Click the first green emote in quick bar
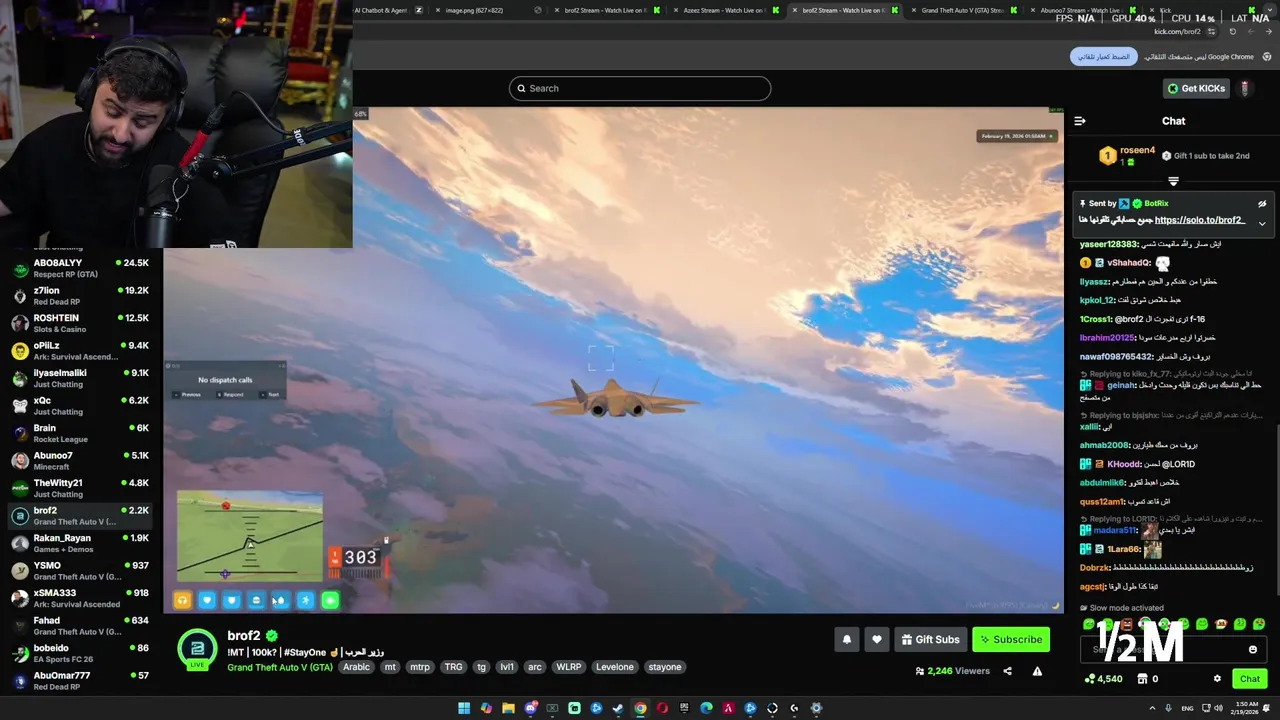Screen dimensions: 1280x720 [1089, 624]
